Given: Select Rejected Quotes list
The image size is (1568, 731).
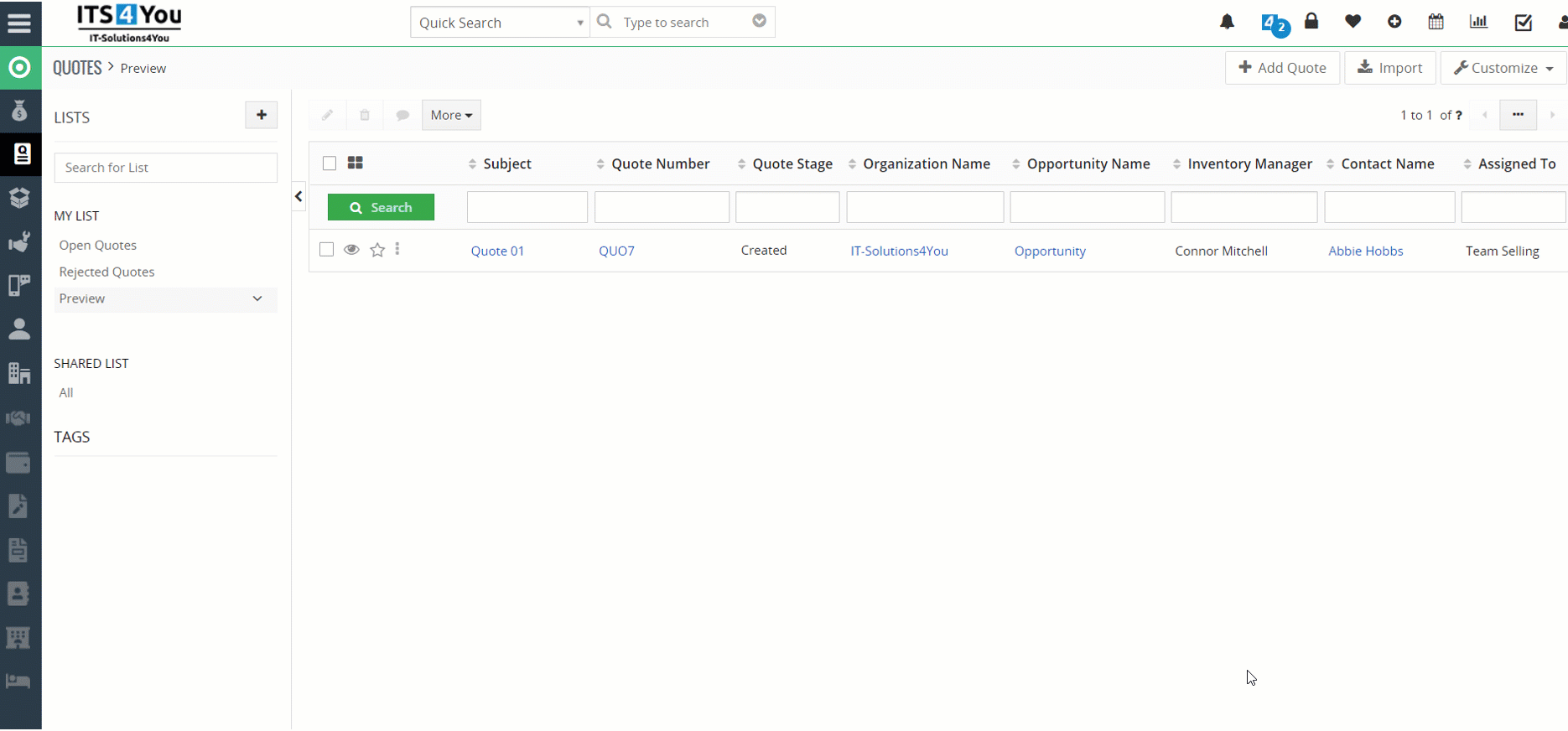Looking at the screenshot, I should pyautogui.click(x=106, y=272).
